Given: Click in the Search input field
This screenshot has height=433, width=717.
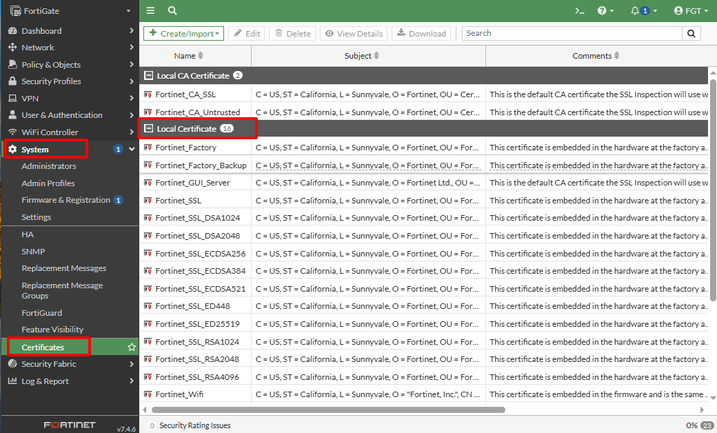Looking at the screenshot, I should coord(570,33).
